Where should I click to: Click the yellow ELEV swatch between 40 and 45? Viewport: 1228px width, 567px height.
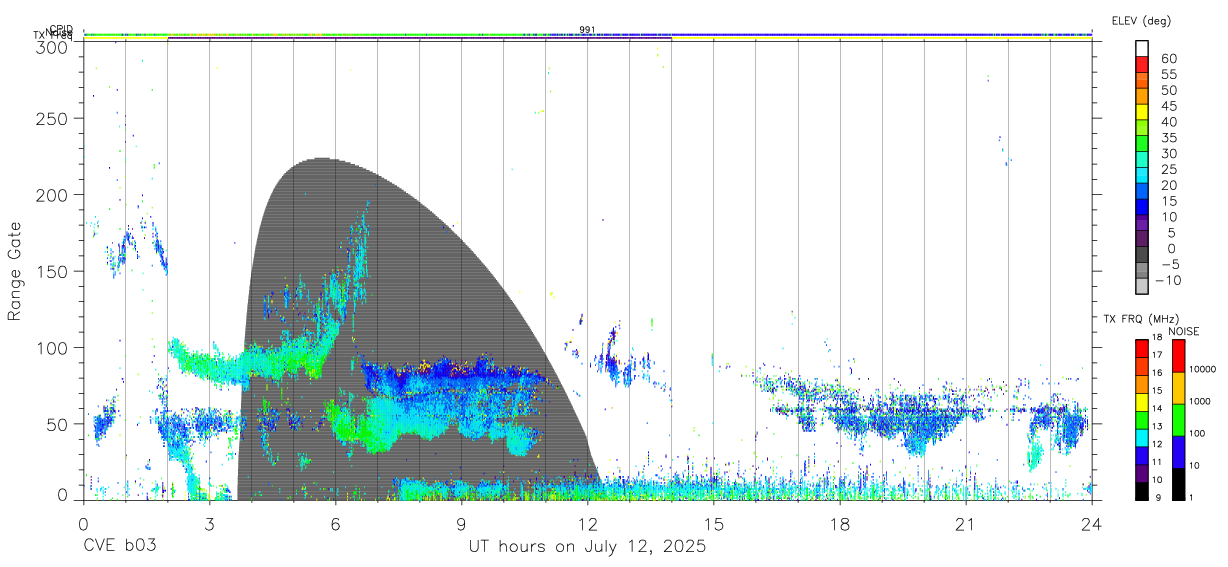(1142, 111)
